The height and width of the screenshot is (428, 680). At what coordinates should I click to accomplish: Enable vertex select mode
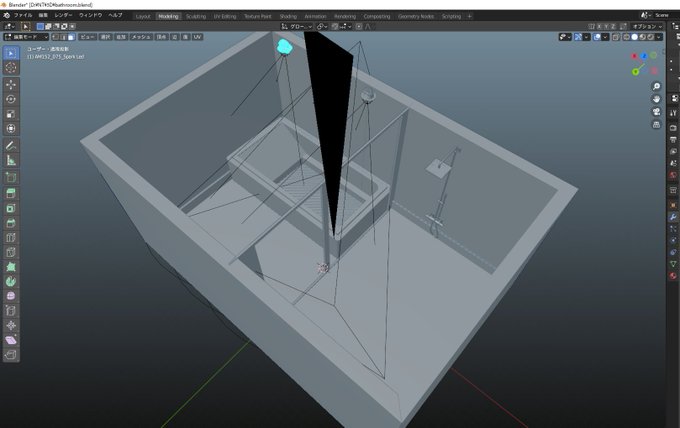(56, 37)
